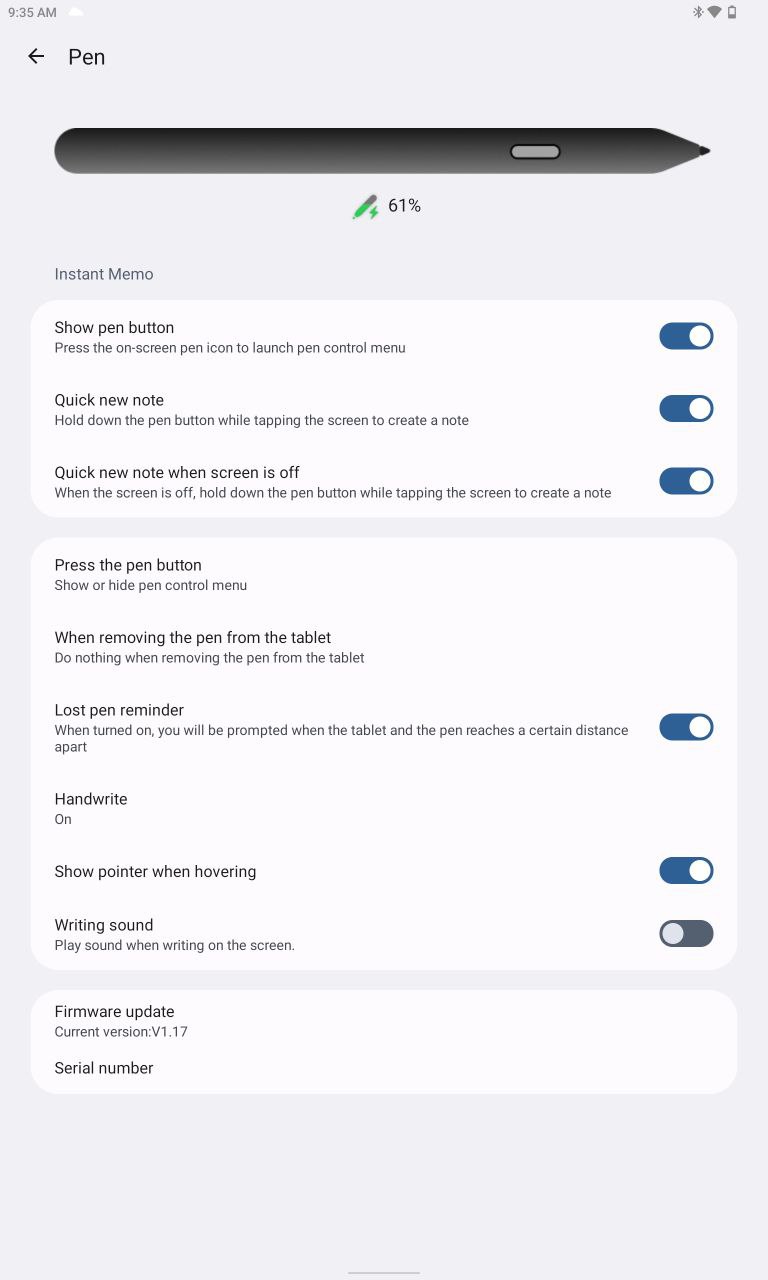The width and height of the screenshot is (768, 1280).
Task: Open When removing the pen from tablet setting
Action: [384, 647]
